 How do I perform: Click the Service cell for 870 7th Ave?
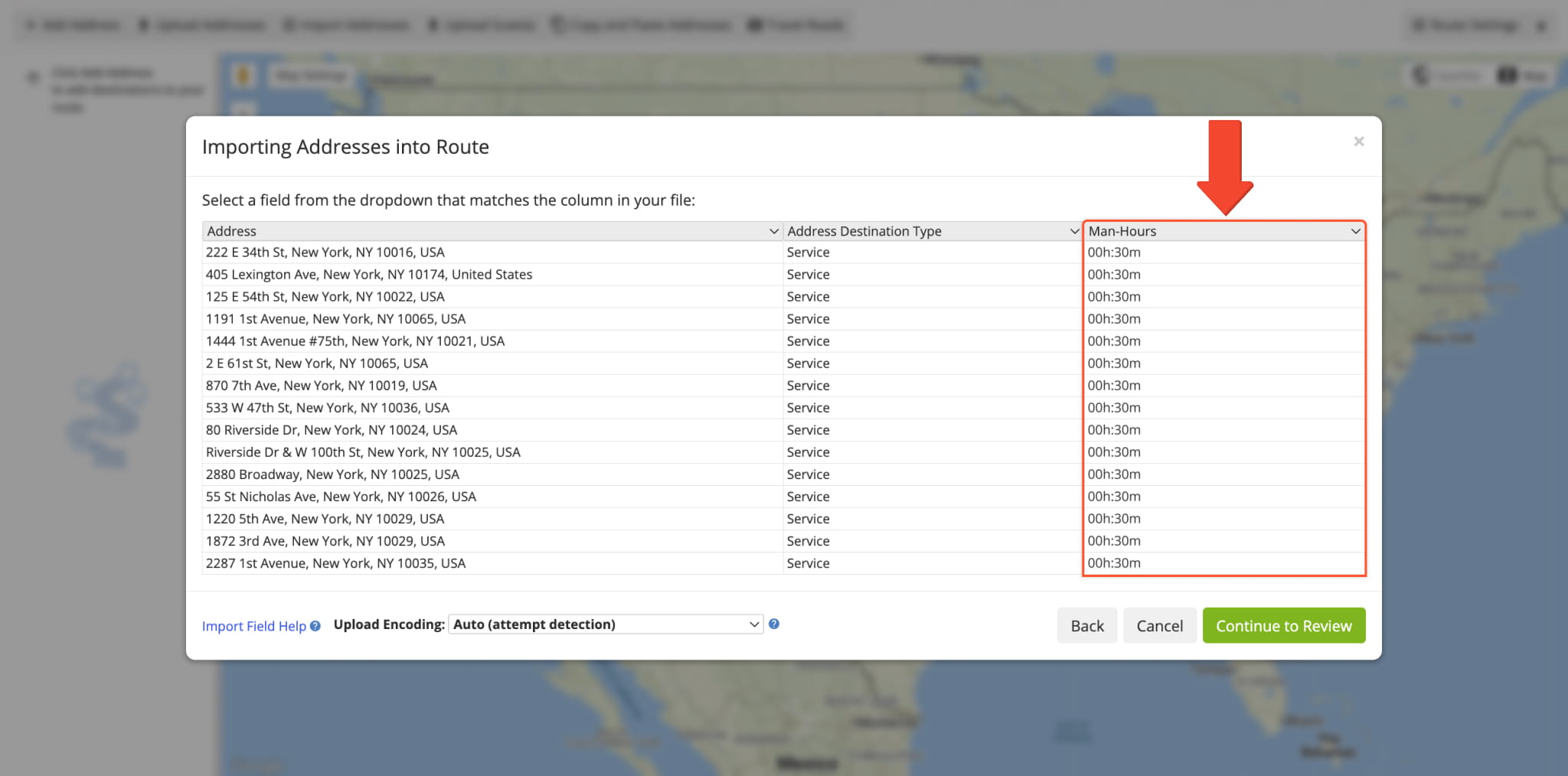pos(808,386)
